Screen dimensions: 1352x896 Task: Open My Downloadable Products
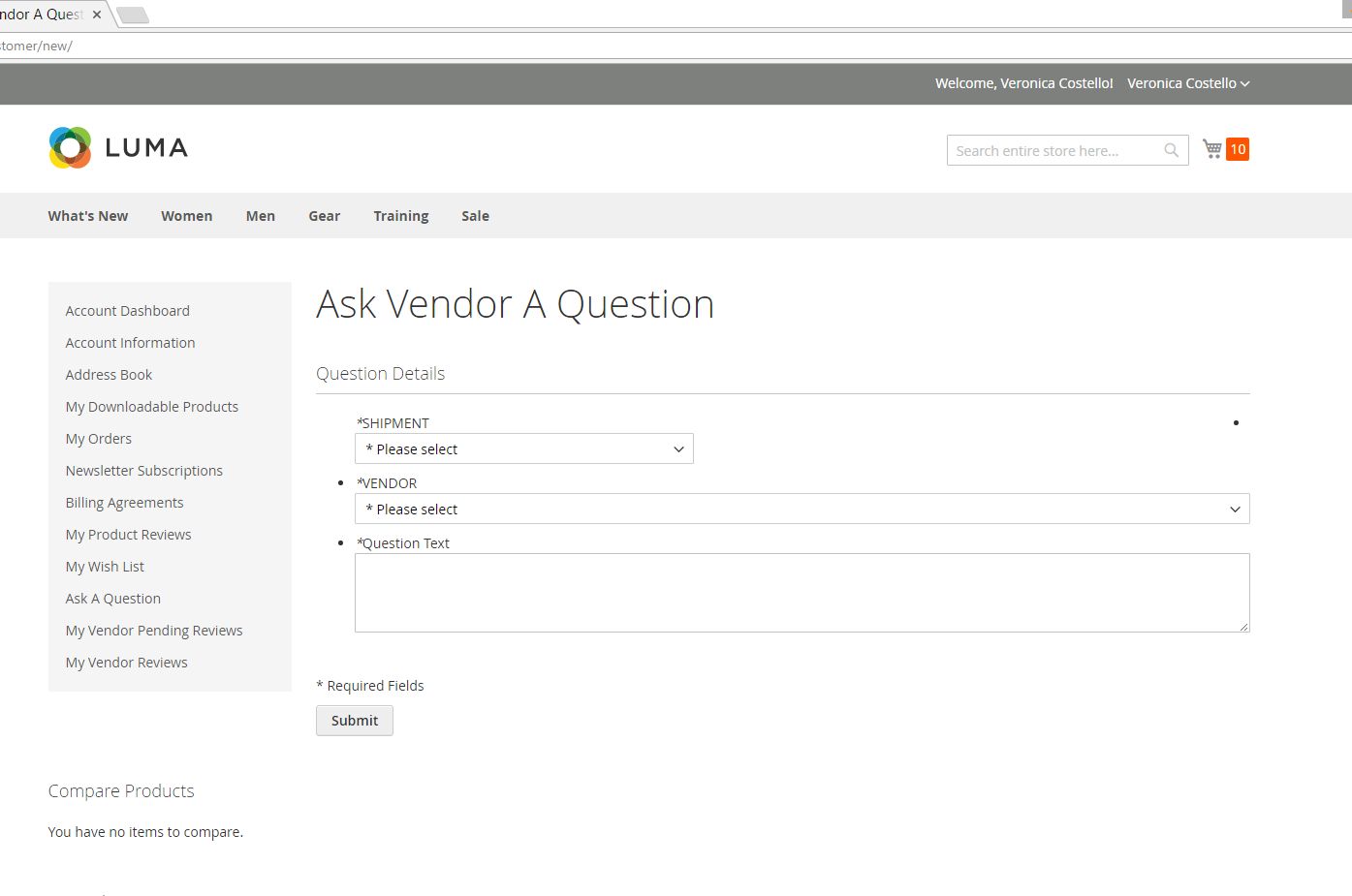pos(152,407)
